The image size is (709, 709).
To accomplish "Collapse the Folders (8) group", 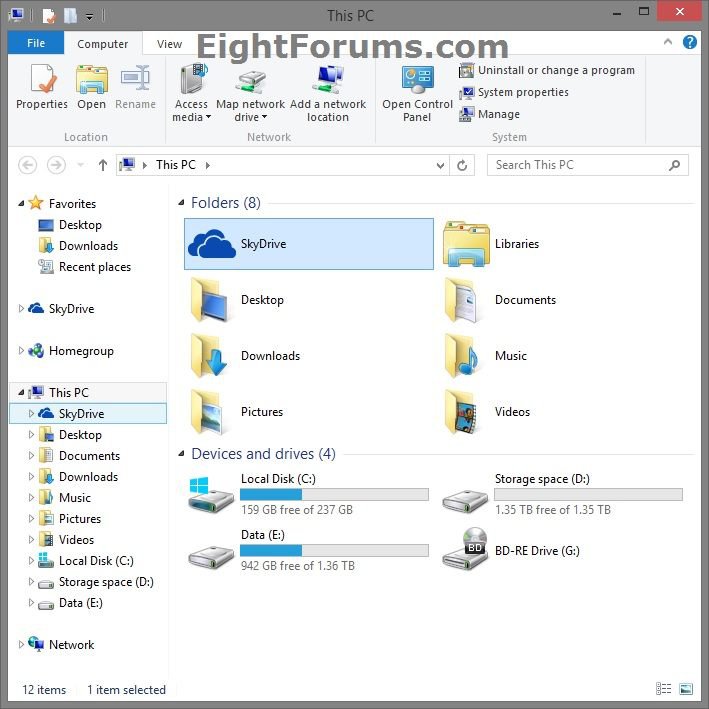I will pyautogui.click(x=181, y=203).
